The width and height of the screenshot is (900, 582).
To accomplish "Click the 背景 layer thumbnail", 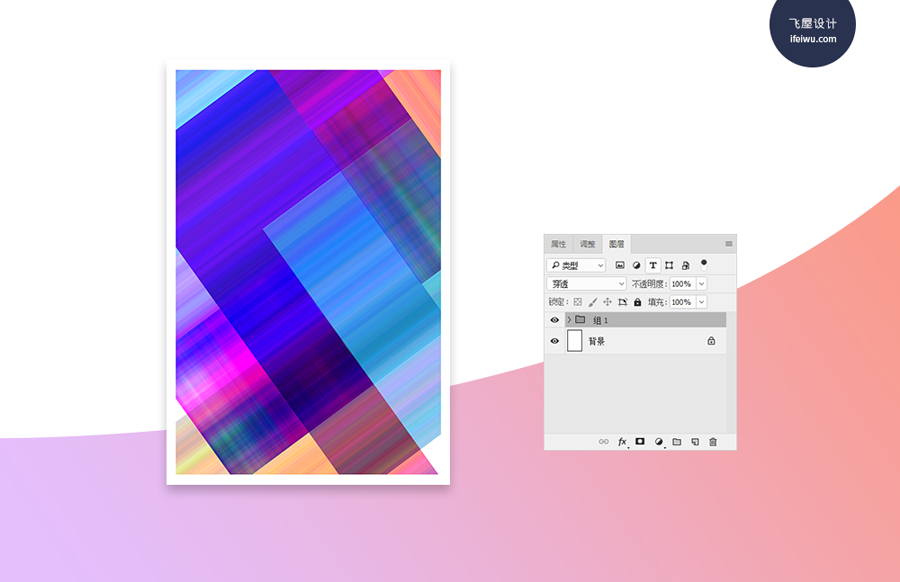I will pyautogui.click(x=575, y=340).
